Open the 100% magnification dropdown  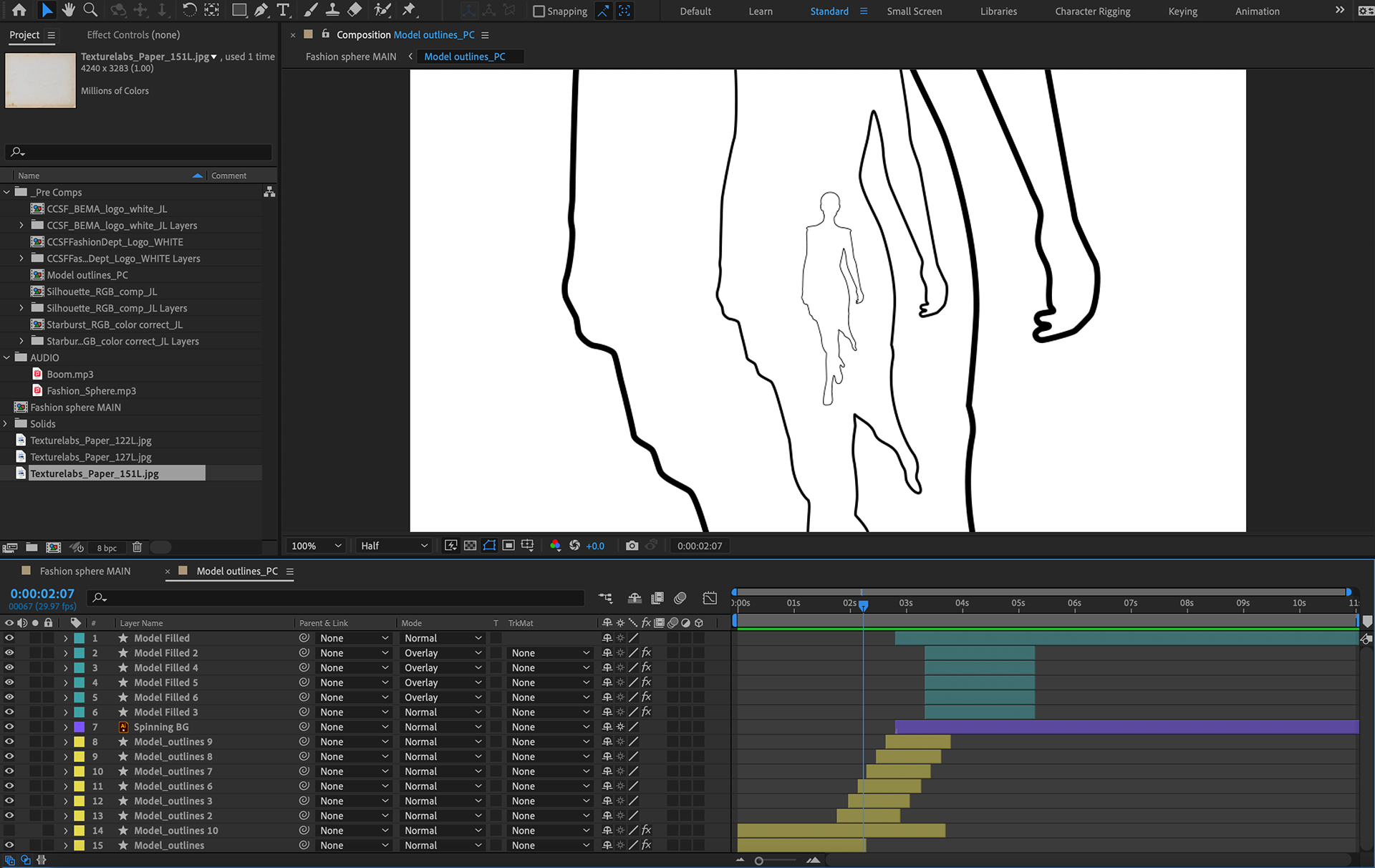[316, 546]
